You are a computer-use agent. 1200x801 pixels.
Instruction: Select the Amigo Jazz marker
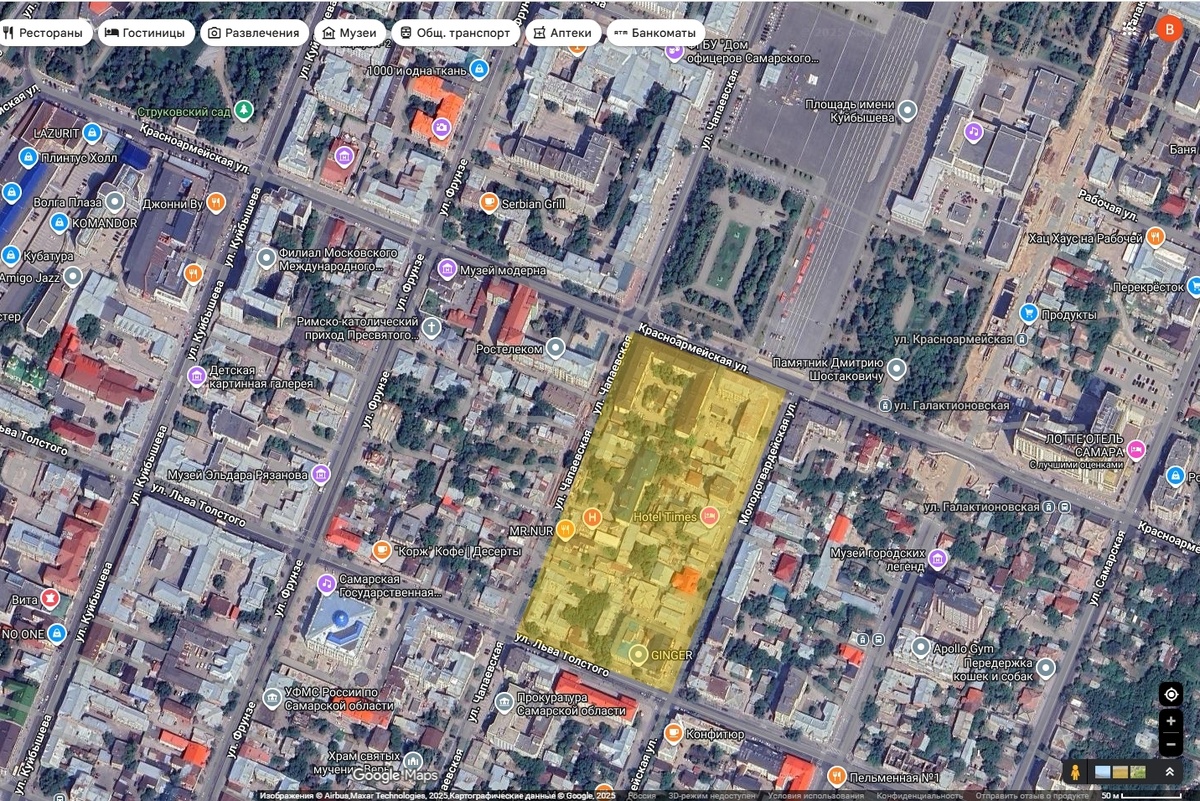click(72, 277)
